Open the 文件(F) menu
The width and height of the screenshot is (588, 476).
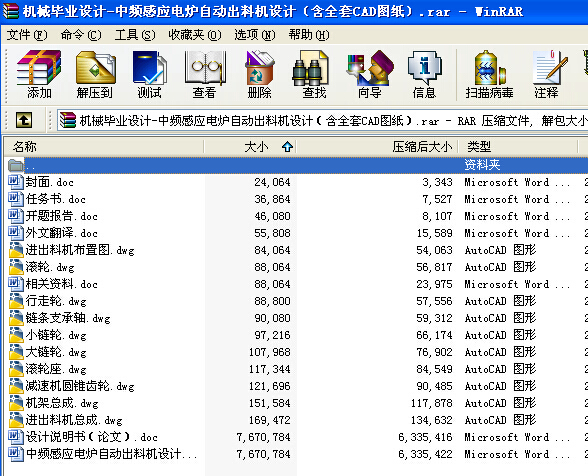[x=27, y=35]
